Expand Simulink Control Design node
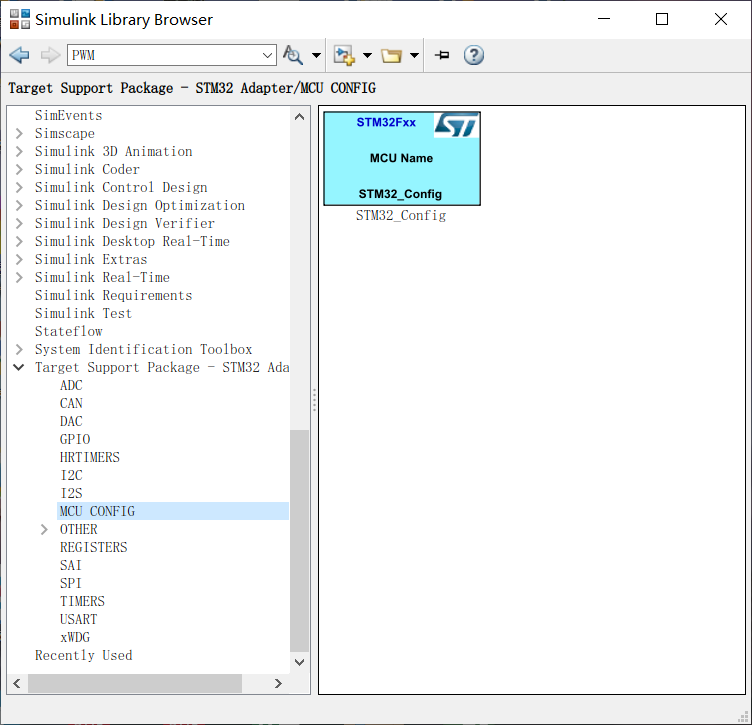 19,187
